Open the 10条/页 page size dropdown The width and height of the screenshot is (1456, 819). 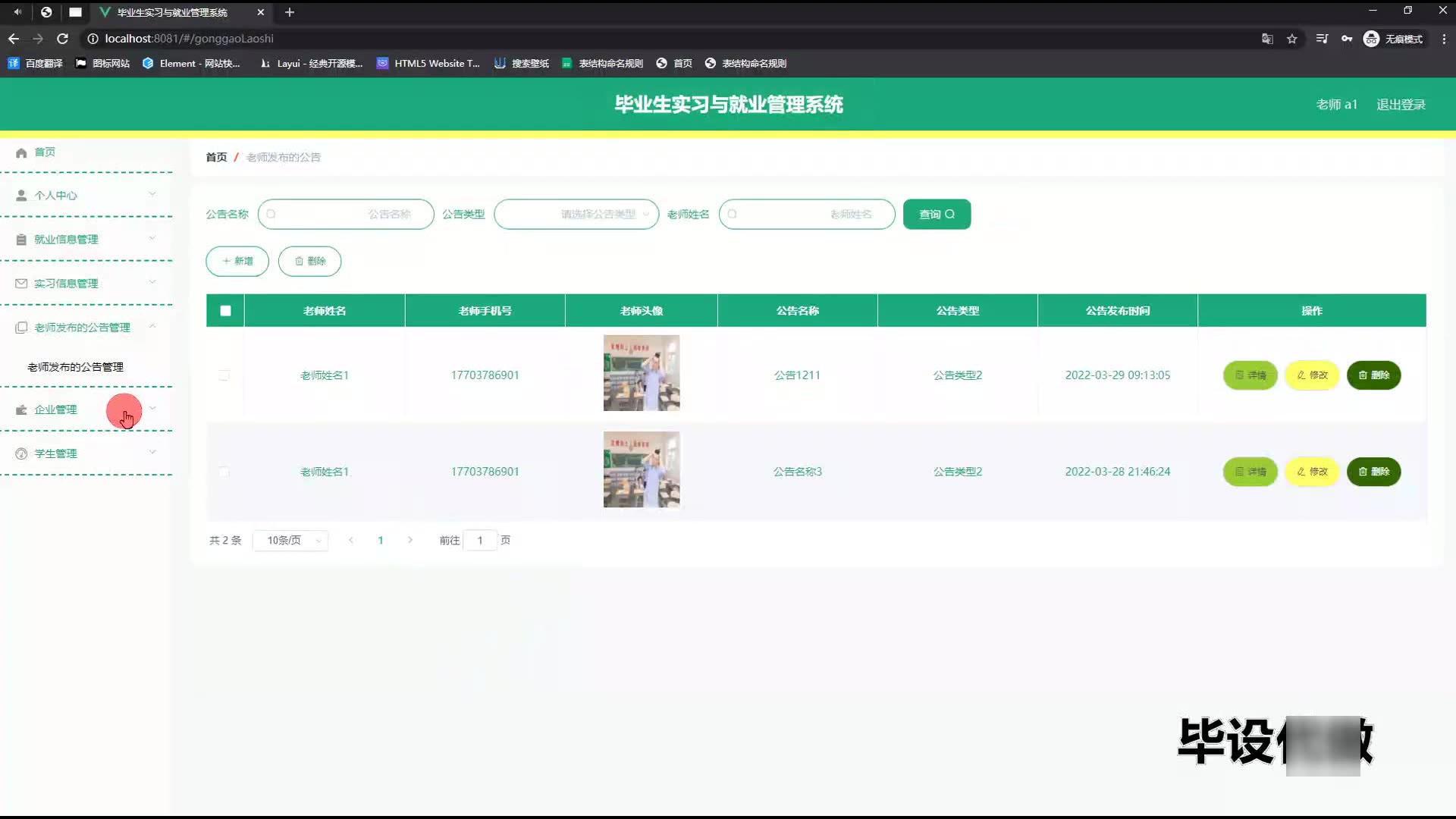coord(290,541)
